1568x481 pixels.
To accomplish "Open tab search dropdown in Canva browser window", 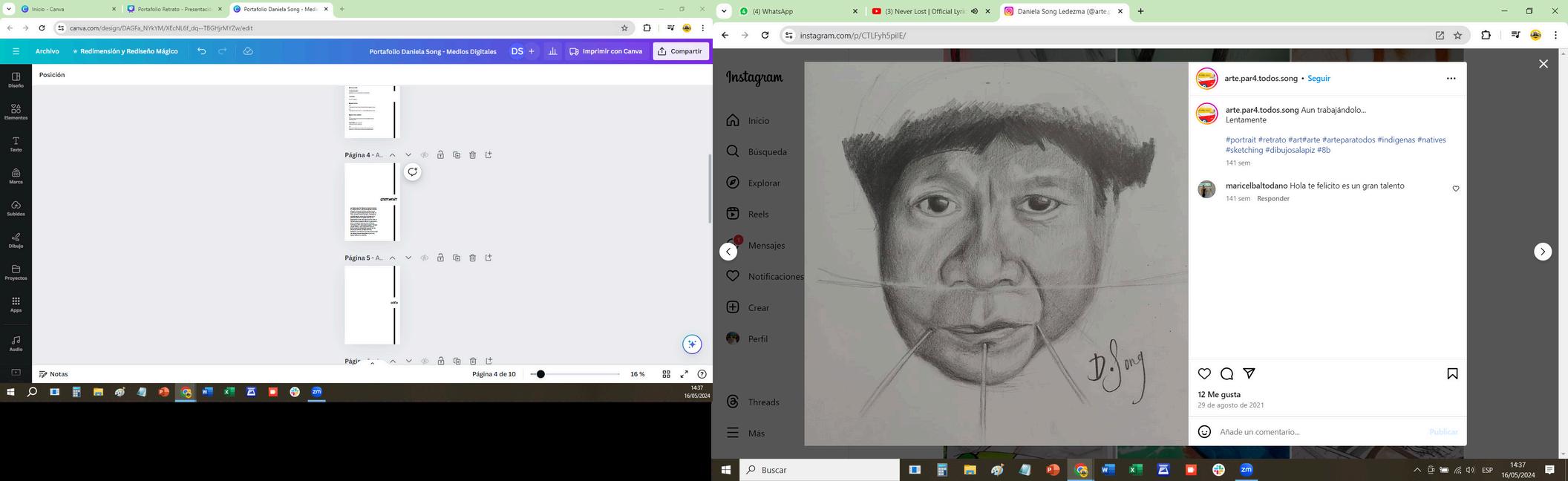I will tap(8, 9).
